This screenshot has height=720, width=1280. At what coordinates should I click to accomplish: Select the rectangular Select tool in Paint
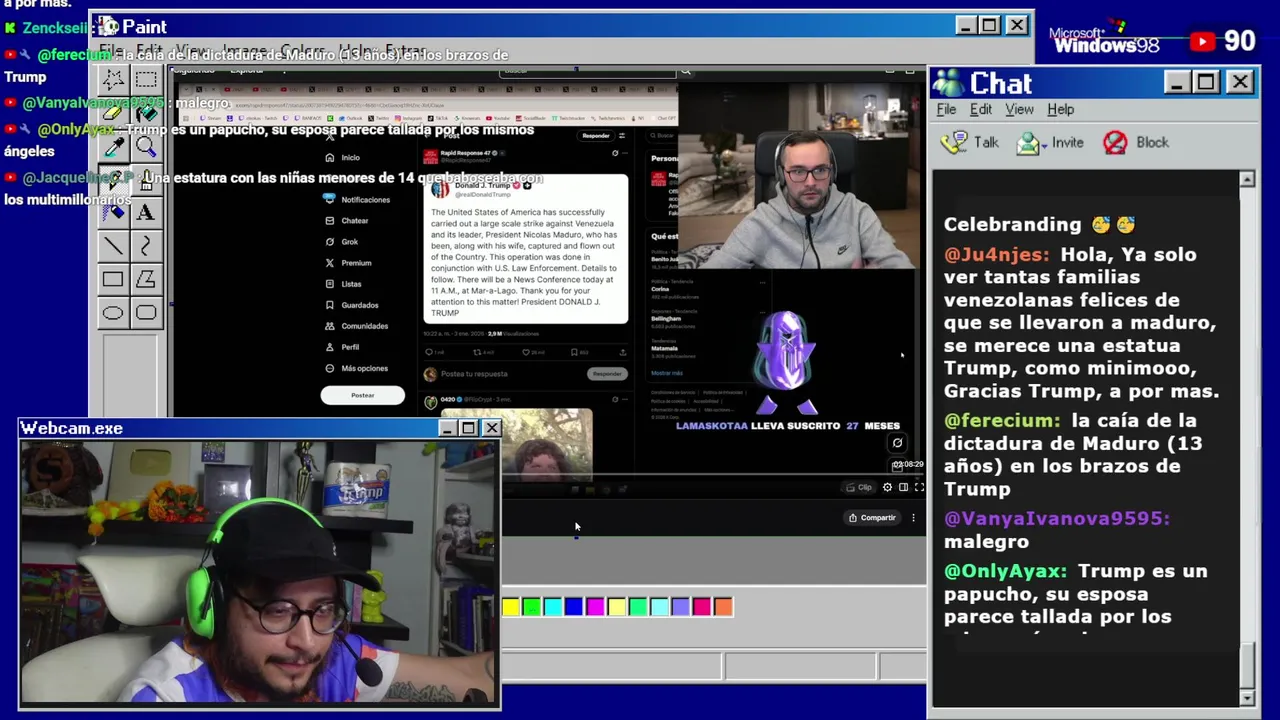146,80
